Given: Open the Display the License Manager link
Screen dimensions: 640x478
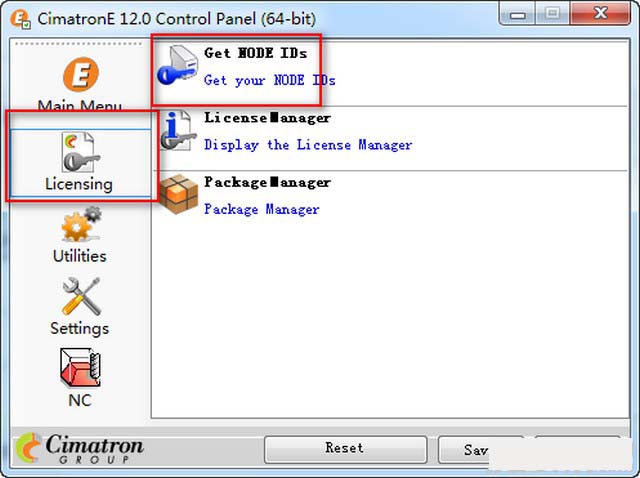Looking at the screenshot, I should tap(308, 145).
